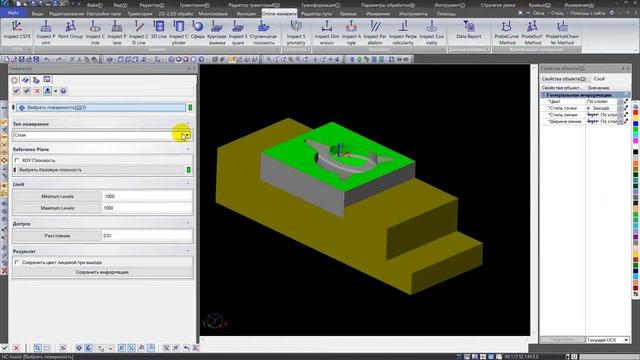Collapse the Limit section
This screenshot has height=360, width=640.
[x=188, y=184]
